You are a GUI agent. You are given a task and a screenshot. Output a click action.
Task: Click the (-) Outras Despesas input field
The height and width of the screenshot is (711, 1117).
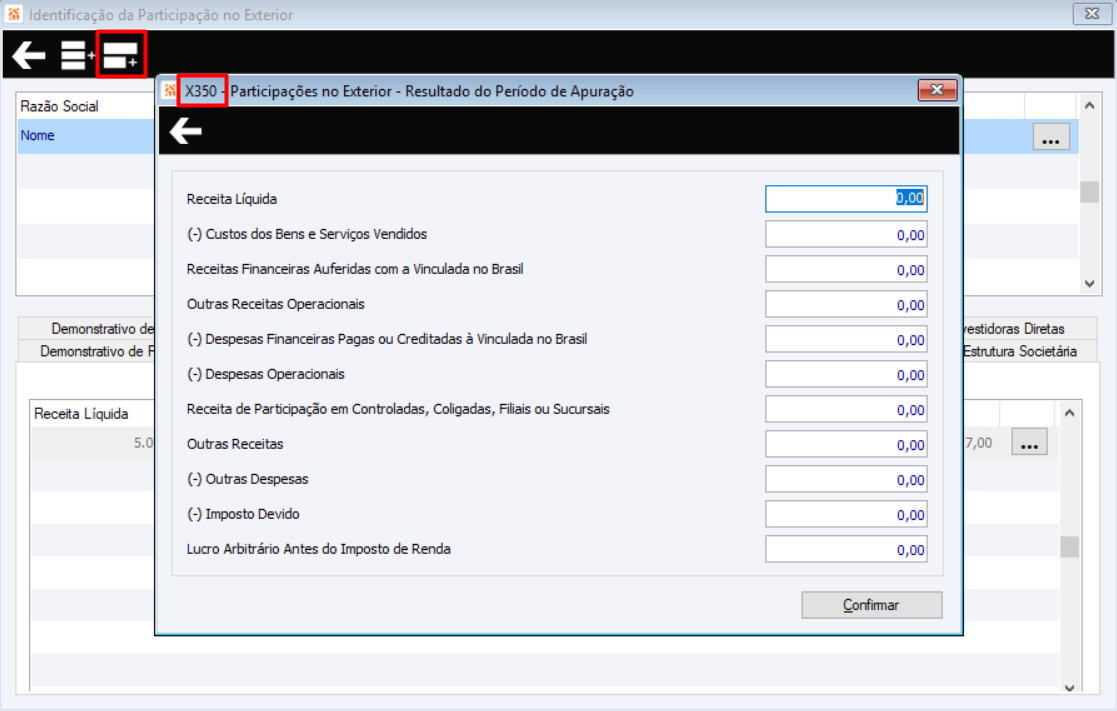(846, 479)
